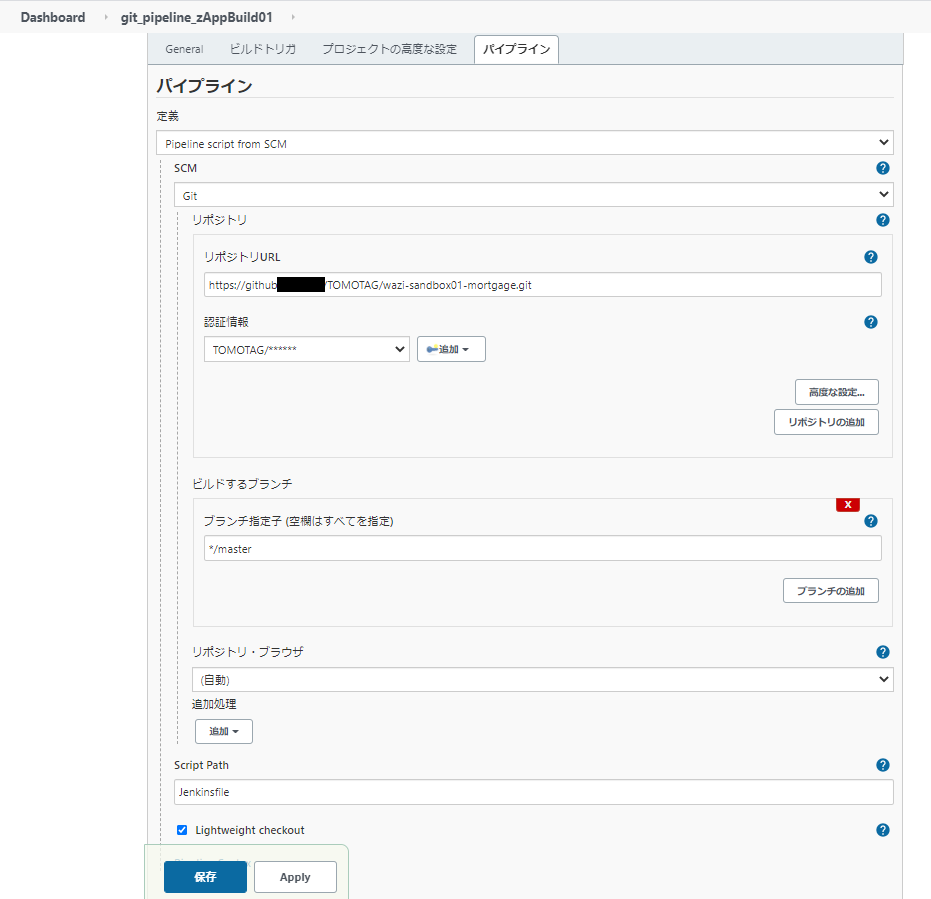The height and width of the screenshot is (899, 931).
Task: Switch to the General tab
Action: [x=184, y=49]
